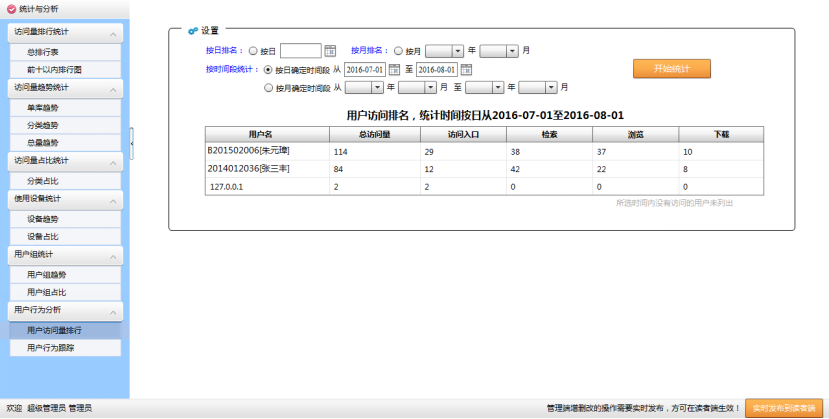829x419 pixels.
Task: Click 实时发布到读者端 button
Action: click(784, 408)
